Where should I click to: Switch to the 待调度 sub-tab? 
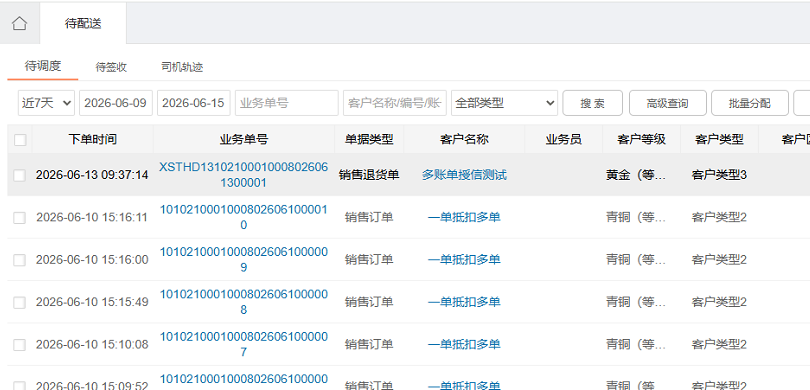point(43,66)
